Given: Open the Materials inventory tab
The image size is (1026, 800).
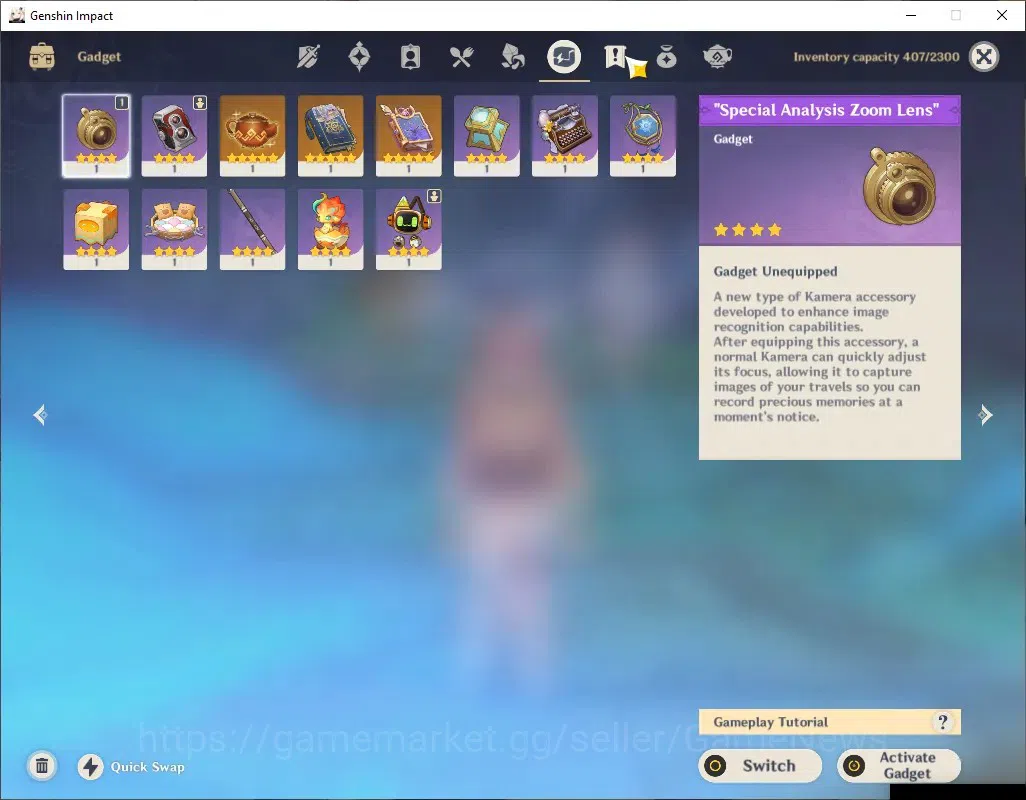Looking at the screenshot, I should point(512,57).
